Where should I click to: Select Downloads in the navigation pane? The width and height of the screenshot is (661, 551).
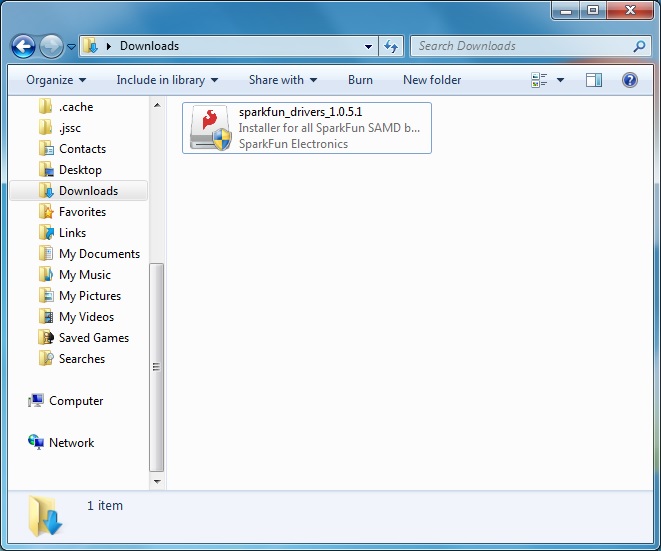click(x=78, y=191)
